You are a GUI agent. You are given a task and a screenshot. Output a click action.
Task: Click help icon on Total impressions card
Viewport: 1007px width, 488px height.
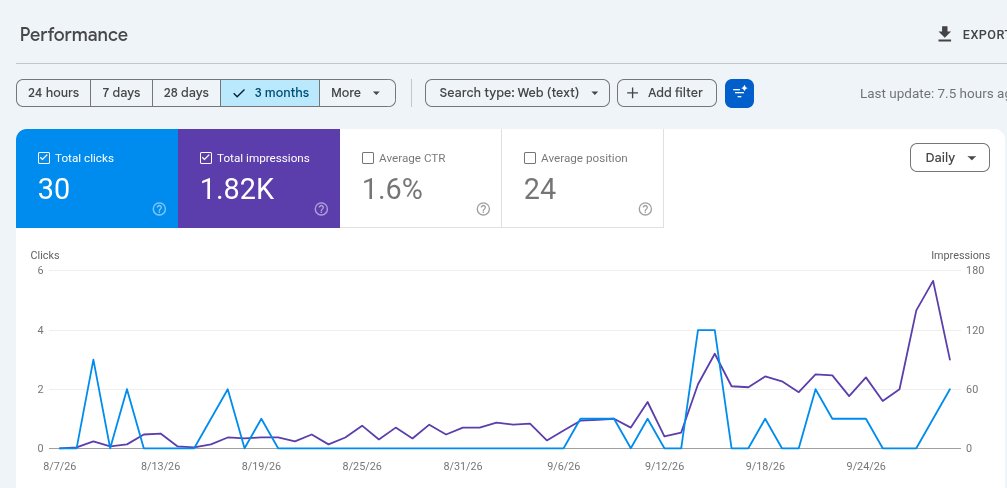[x=321, y=209]
